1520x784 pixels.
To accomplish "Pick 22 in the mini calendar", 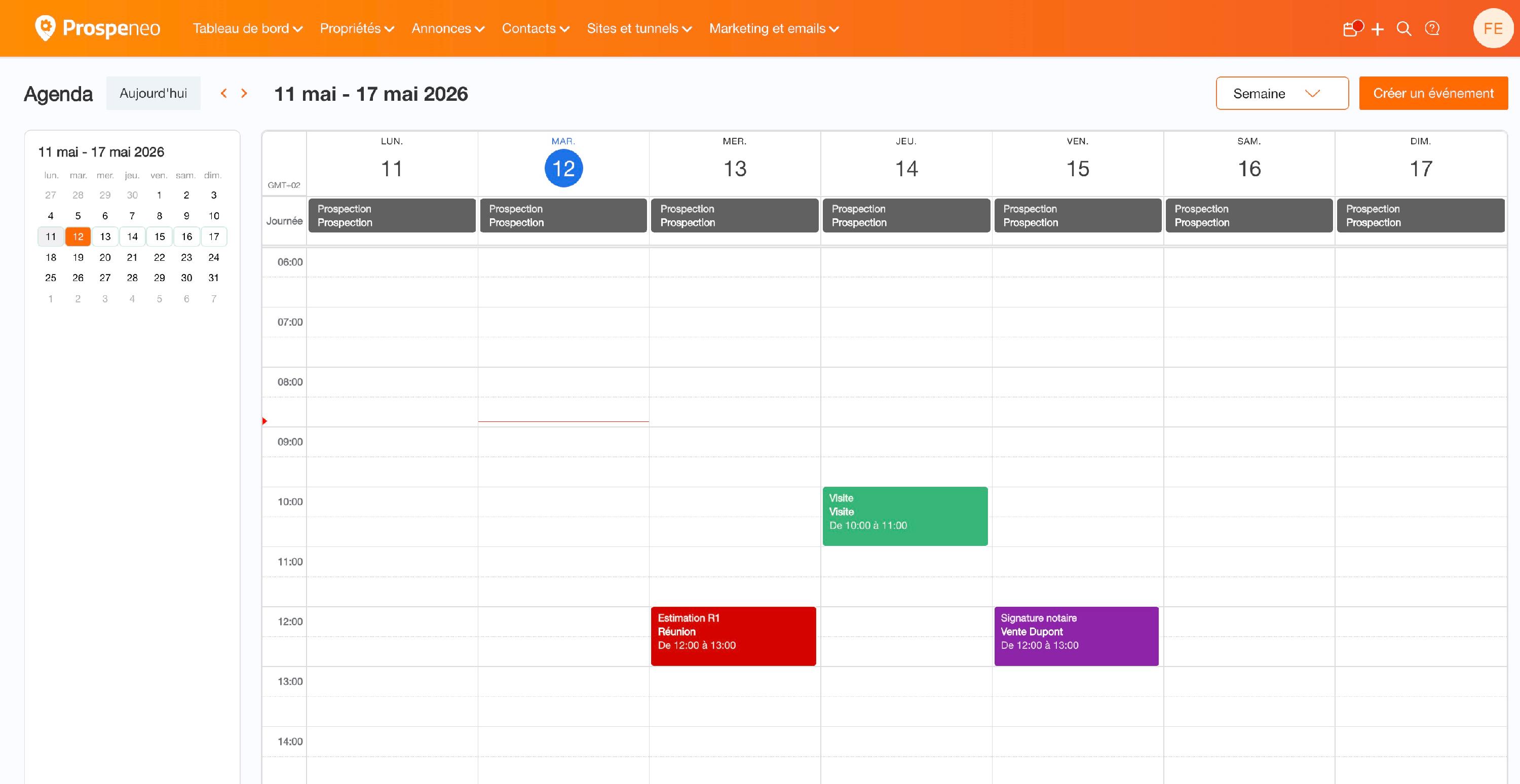I will 159,257.
